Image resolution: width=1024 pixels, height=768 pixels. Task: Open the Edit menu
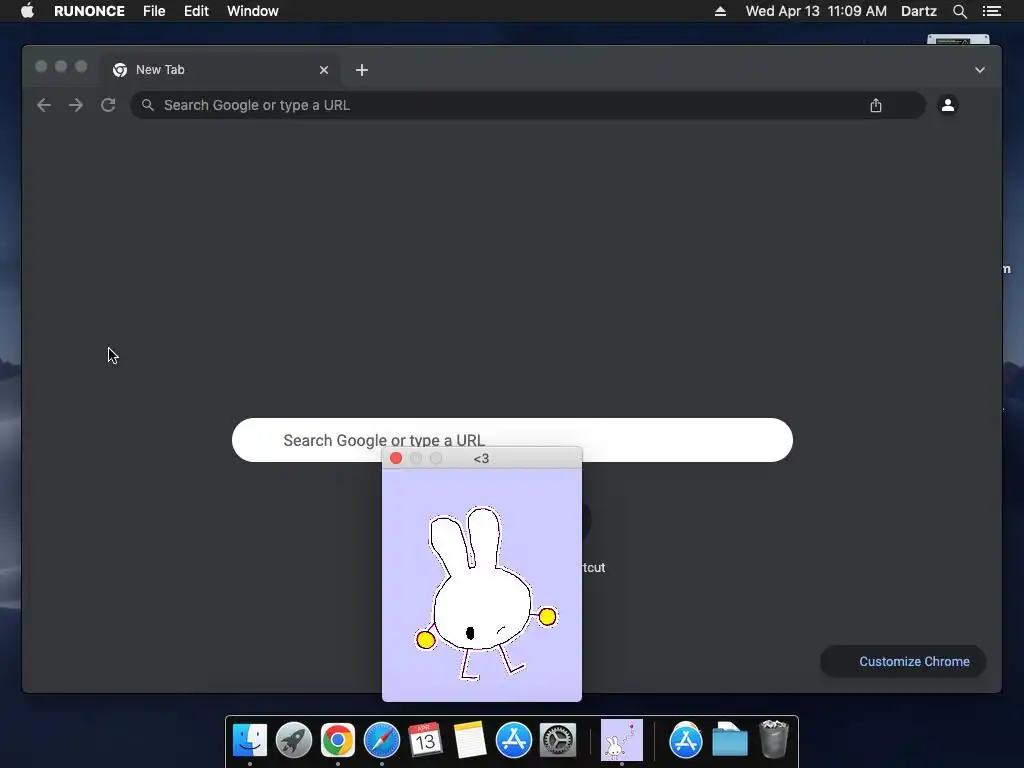196,11
